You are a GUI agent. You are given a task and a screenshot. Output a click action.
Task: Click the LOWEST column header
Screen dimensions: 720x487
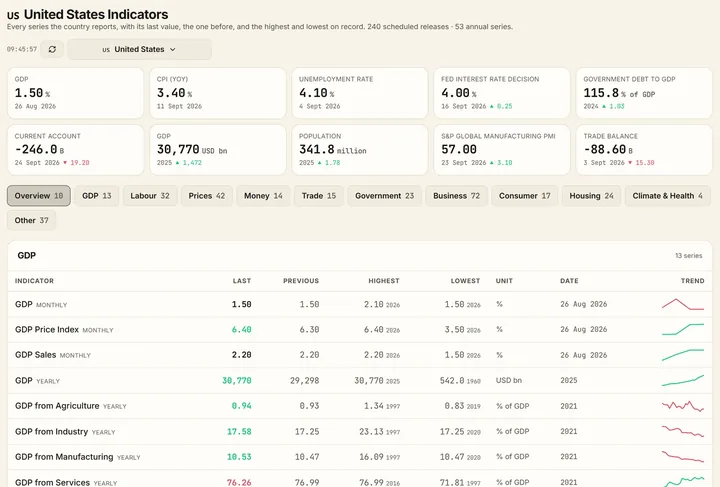point(465,281)
